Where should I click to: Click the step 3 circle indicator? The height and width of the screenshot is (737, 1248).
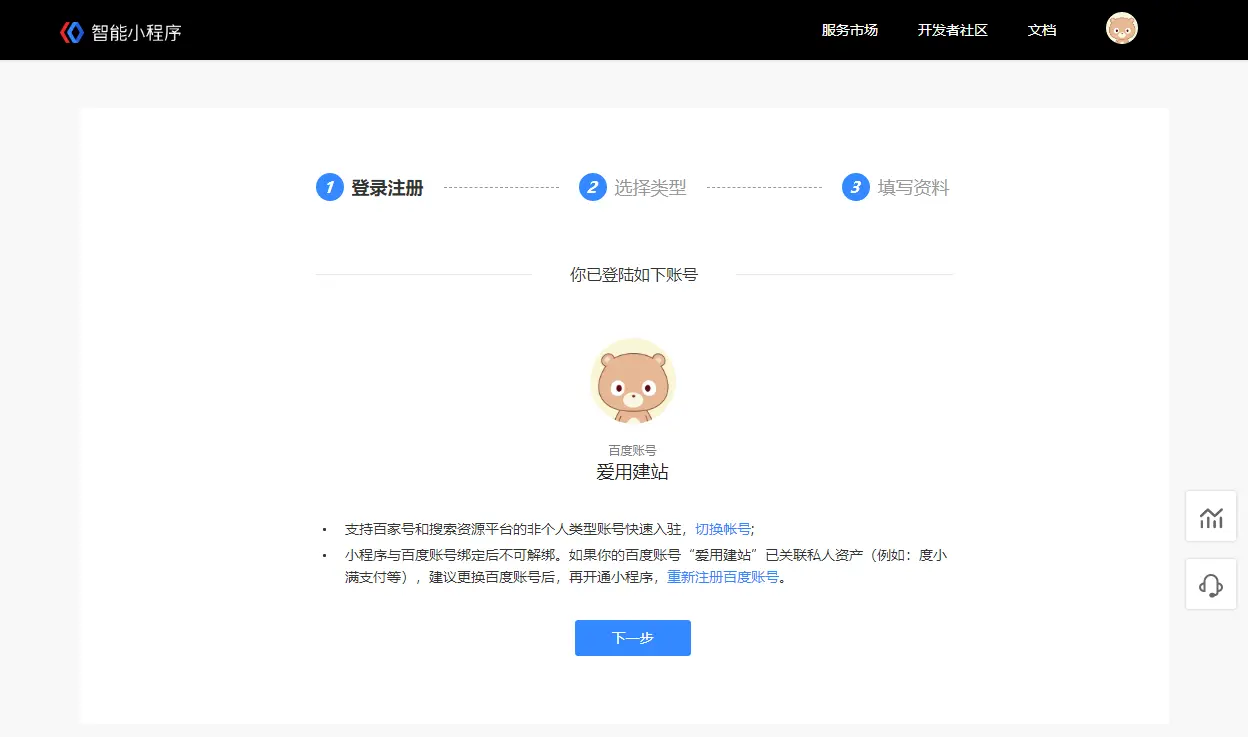click(855, 187)
